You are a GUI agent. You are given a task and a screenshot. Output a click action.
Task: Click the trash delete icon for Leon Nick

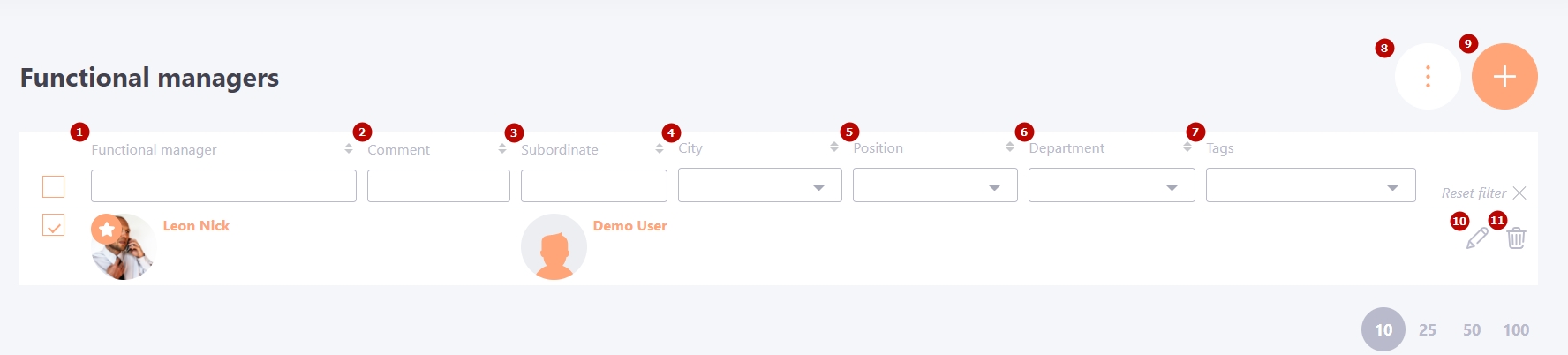pos(1516,238)
